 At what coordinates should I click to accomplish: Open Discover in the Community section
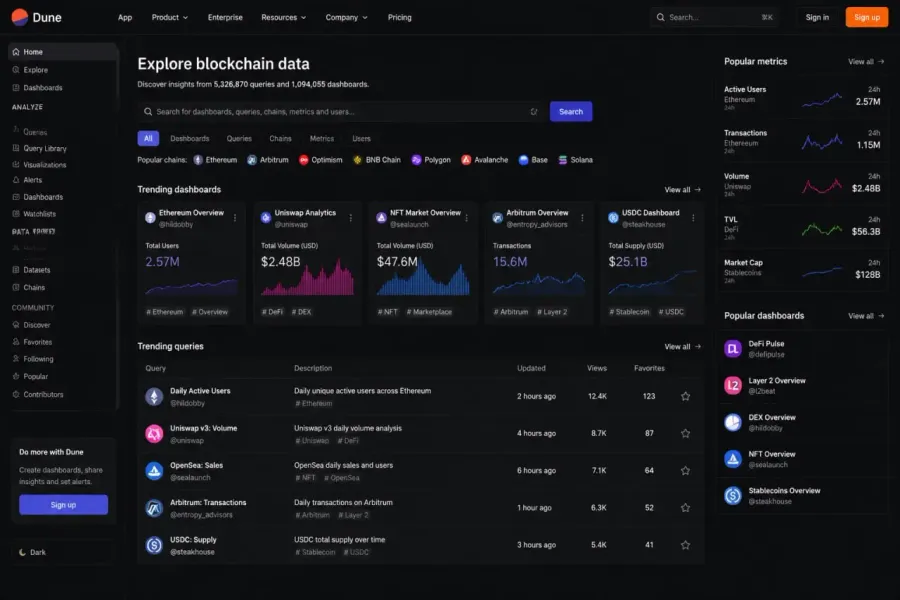tap(37, 325)
